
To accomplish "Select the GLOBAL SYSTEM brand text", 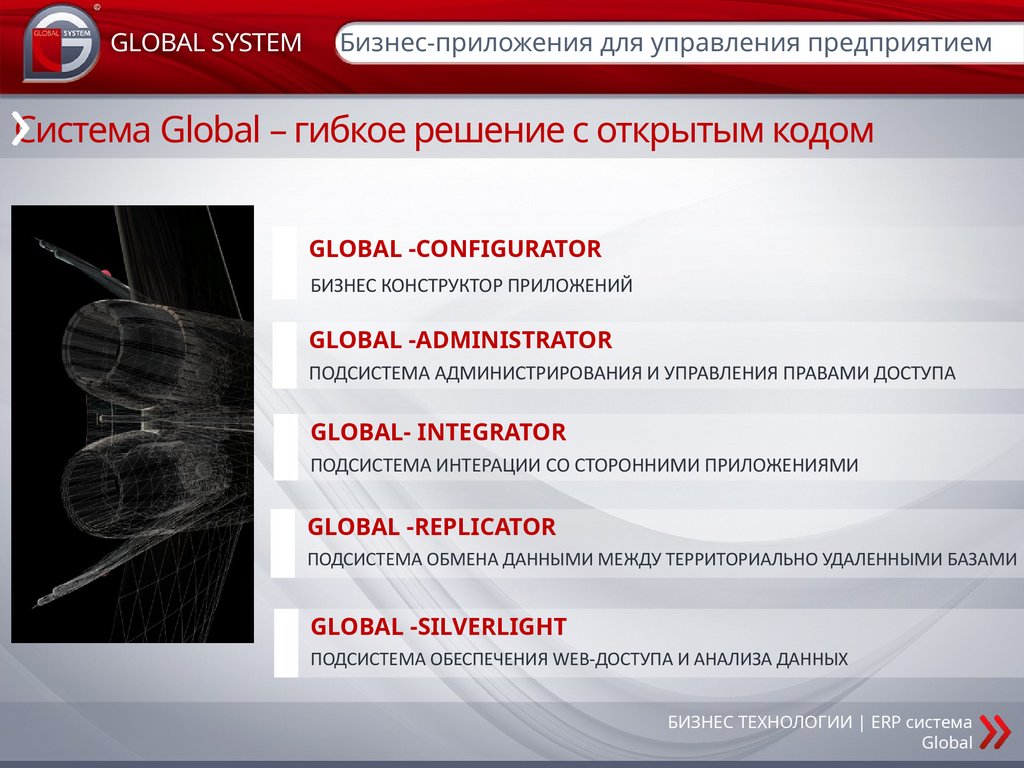I will pyautogui.click(x=206, y=43).
